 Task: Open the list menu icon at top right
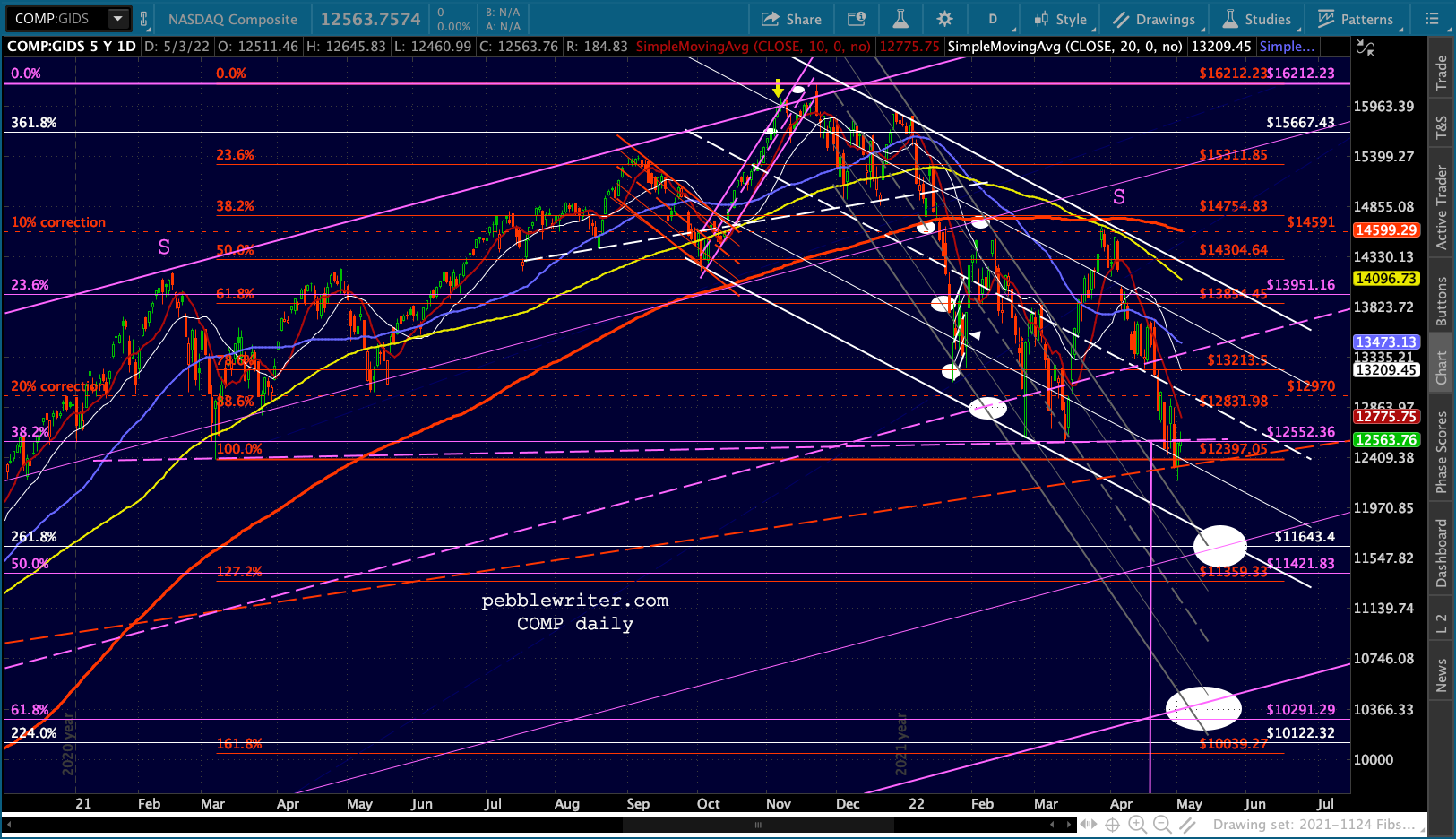pyautogui.click(x=1432, y=19)
